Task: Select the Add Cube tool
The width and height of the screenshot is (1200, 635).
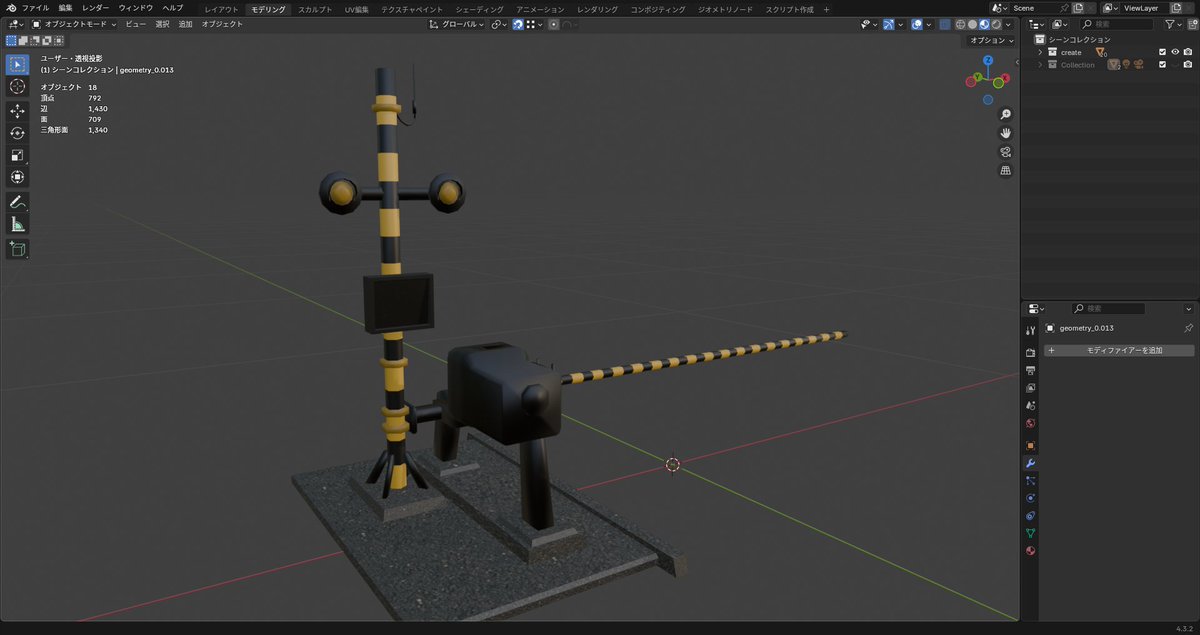Action: (17, 248)
